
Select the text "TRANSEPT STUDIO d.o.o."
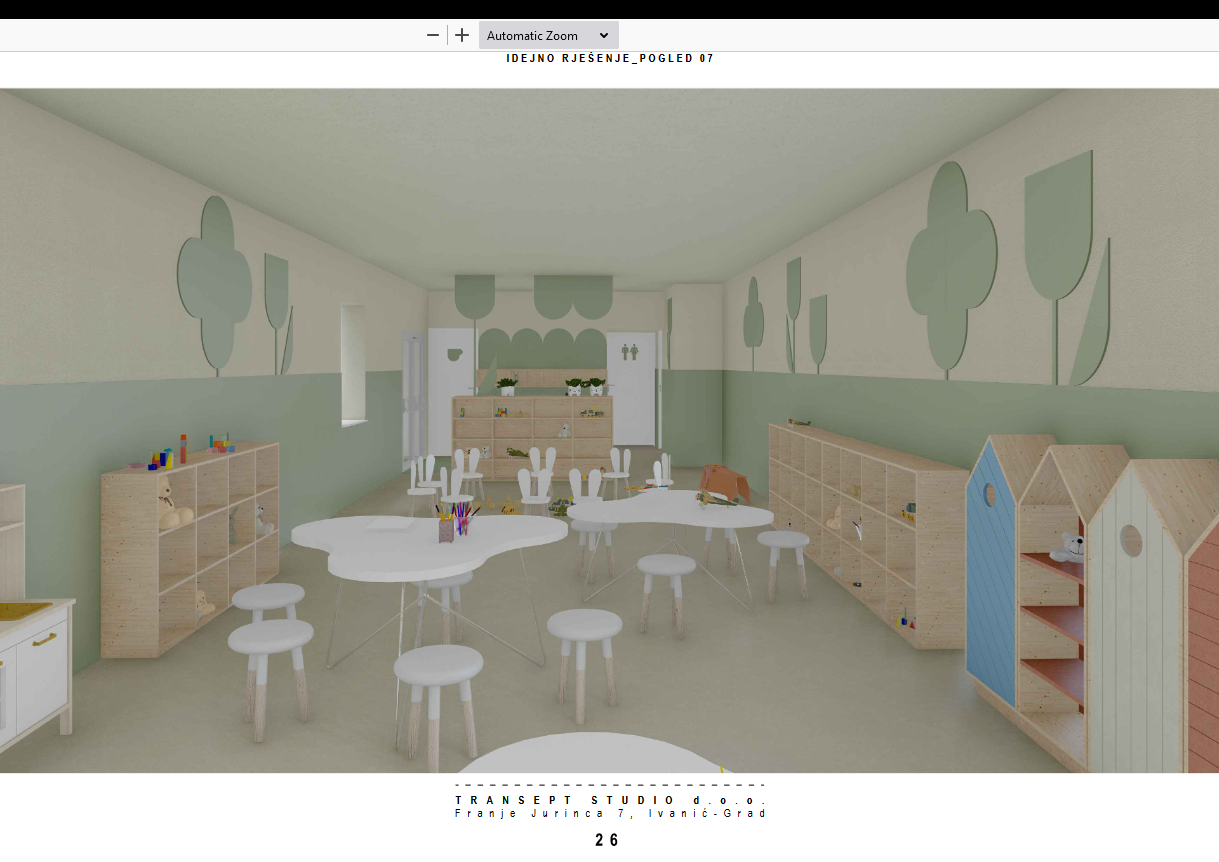[x=611, y=800]
